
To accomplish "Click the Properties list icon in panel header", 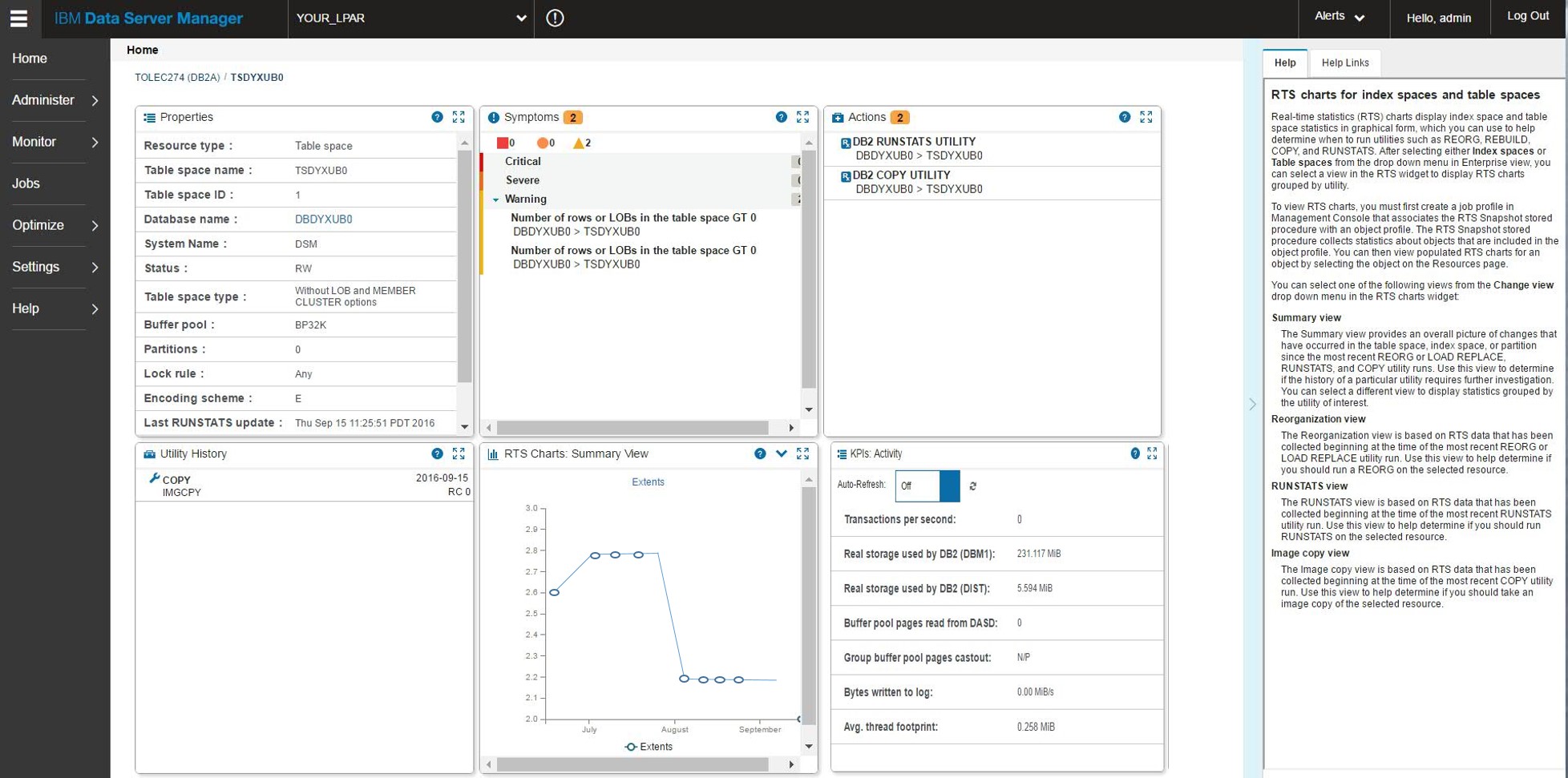I will [x=149, y=118].
